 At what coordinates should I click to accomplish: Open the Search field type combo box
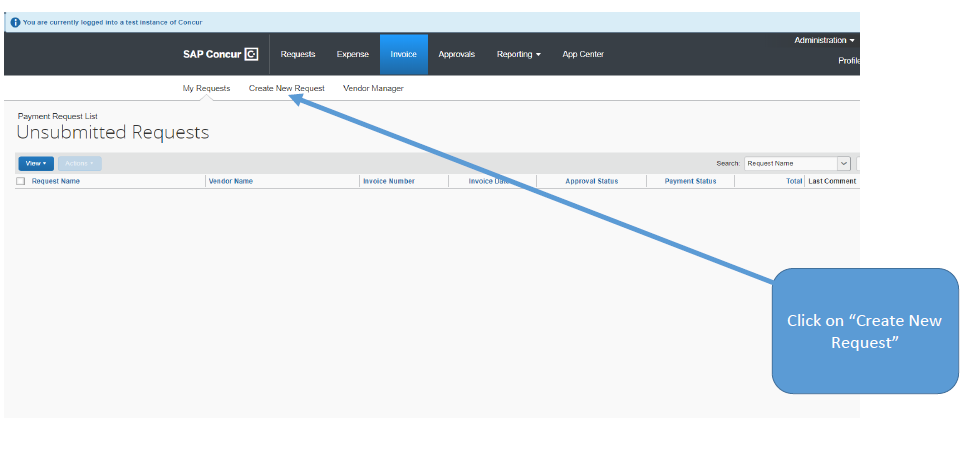pos(797,164)
